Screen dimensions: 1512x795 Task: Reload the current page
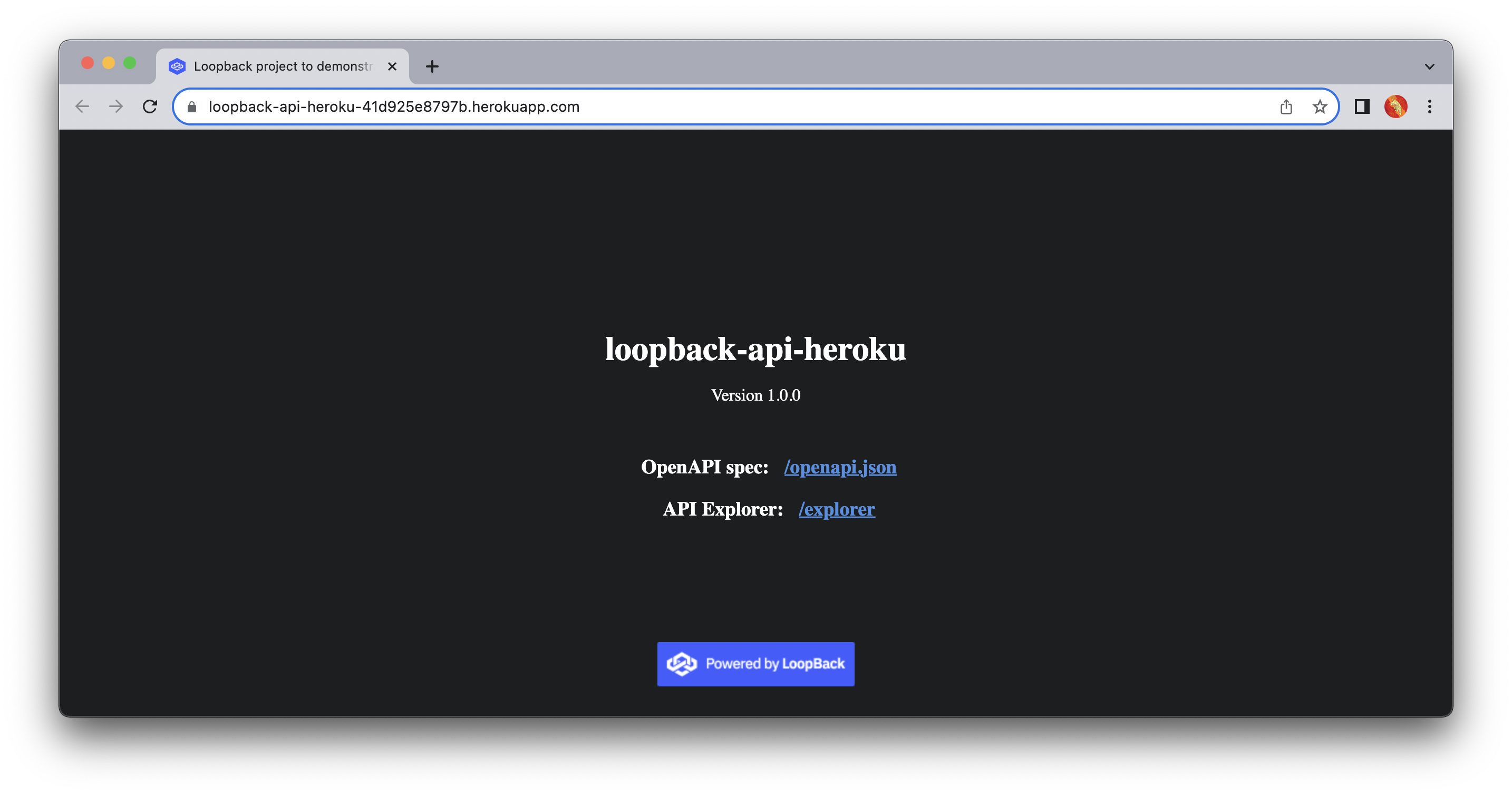[150, 106]
